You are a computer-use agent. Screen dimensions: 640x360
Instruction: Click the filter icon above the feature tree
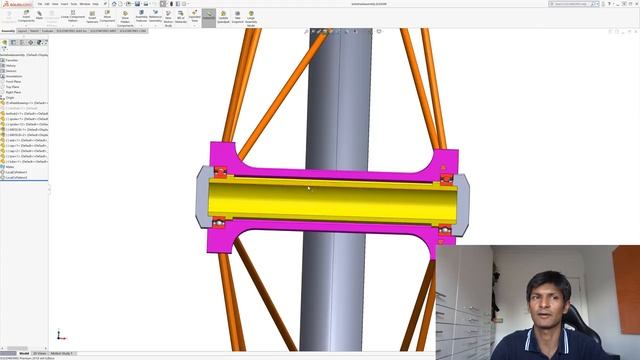click(x=4, y=49)
